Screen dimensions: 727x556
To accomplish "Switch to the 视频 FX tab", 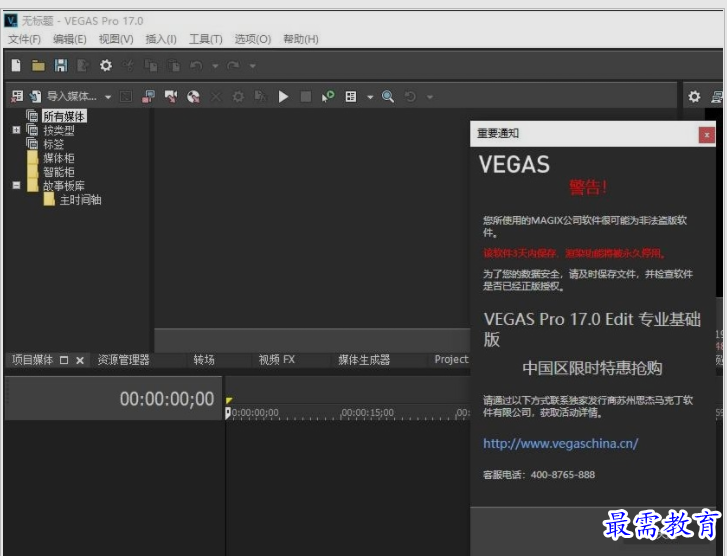I will click(277, 360).
